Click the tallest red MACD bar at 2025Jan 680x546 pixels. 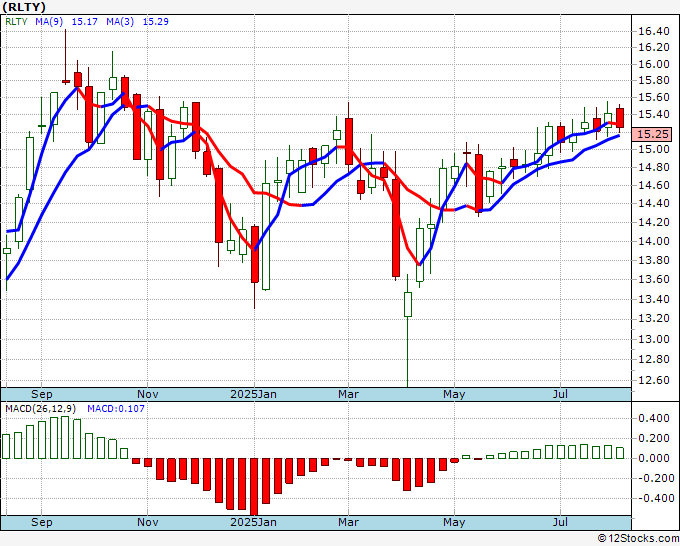pyautogui.click(x=254, y=487)
